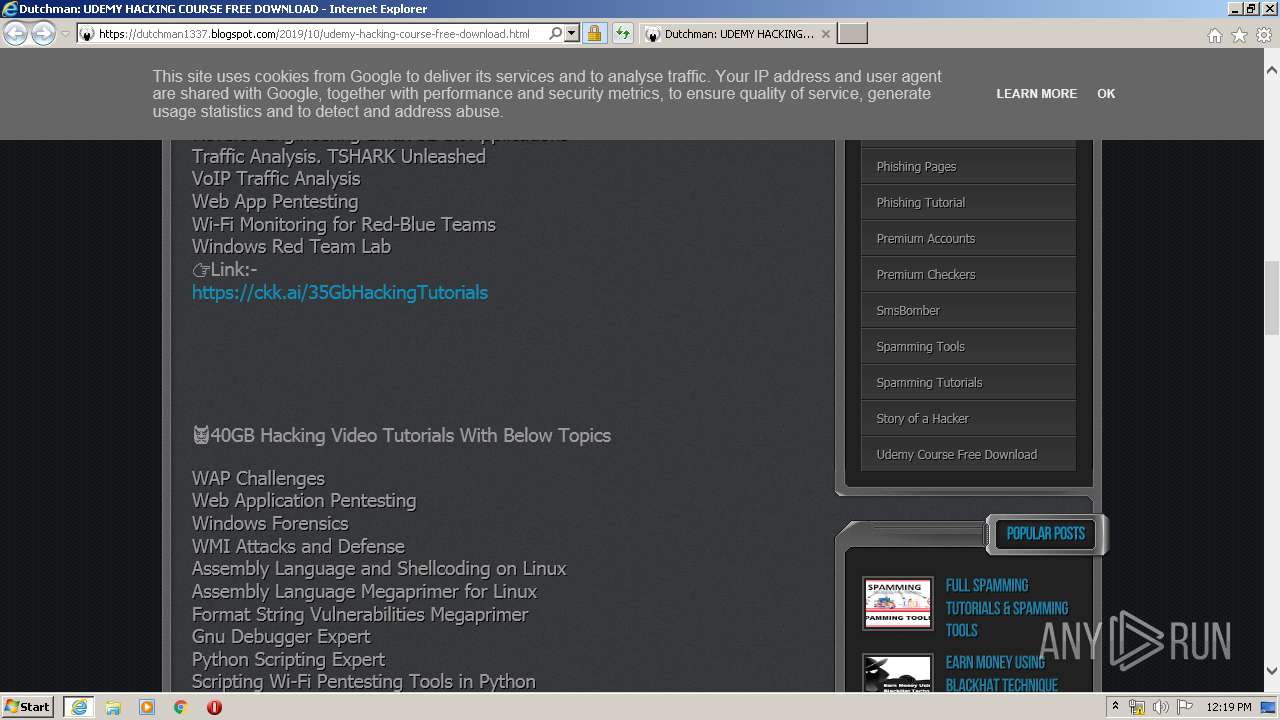Viewport: 1280px width, 720px height.
Task: Click 'Gnu Debugger Expert' text line
Action: (281, 636)
